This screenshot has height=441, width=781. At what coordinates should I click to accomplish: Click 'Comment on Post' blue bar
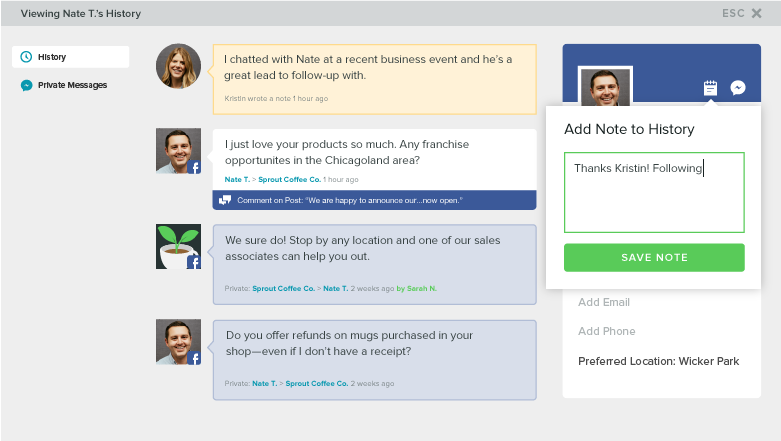coord(375,200)
